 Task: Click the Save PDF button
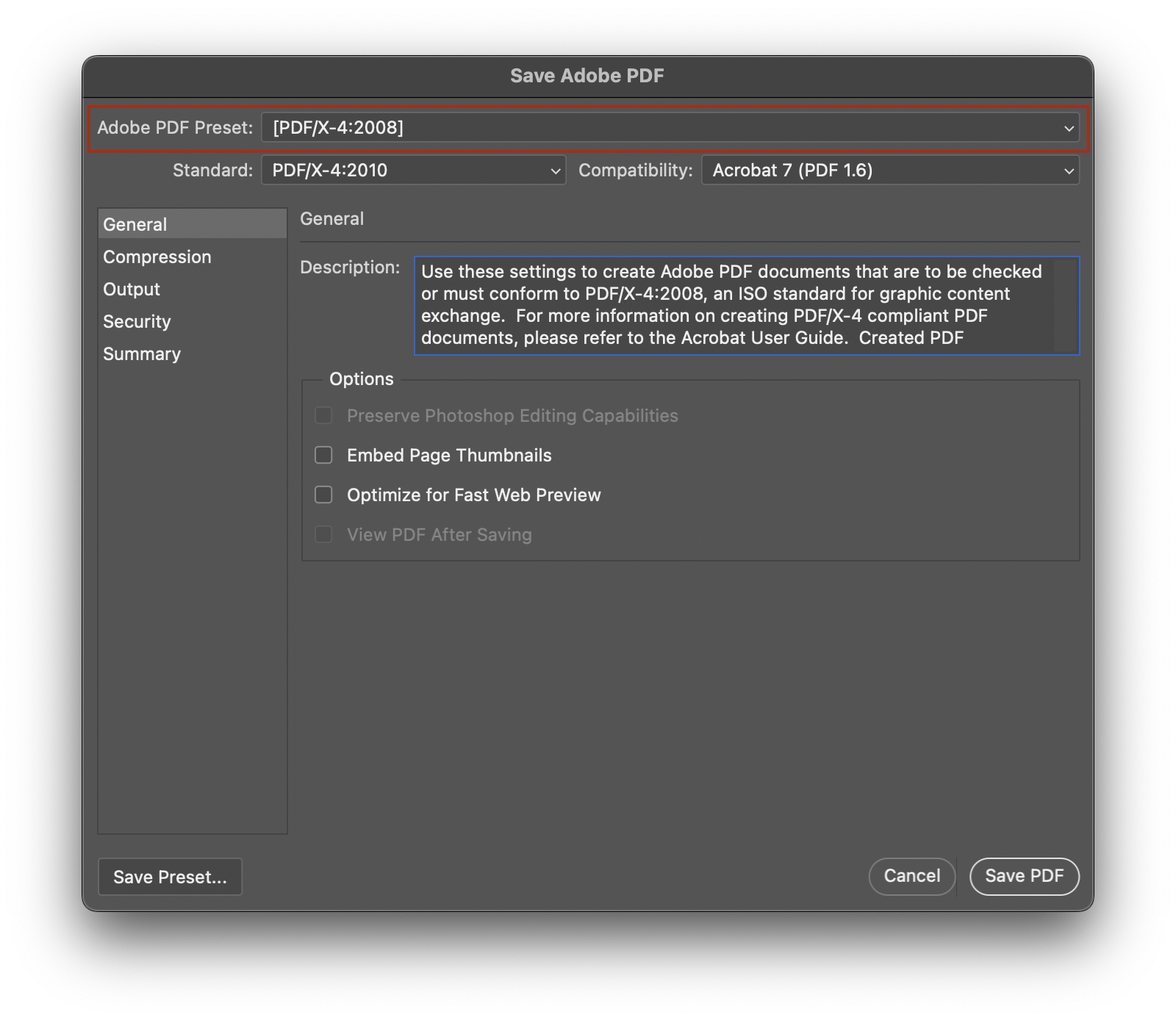pyautogui.click(x=1025, y=876)
